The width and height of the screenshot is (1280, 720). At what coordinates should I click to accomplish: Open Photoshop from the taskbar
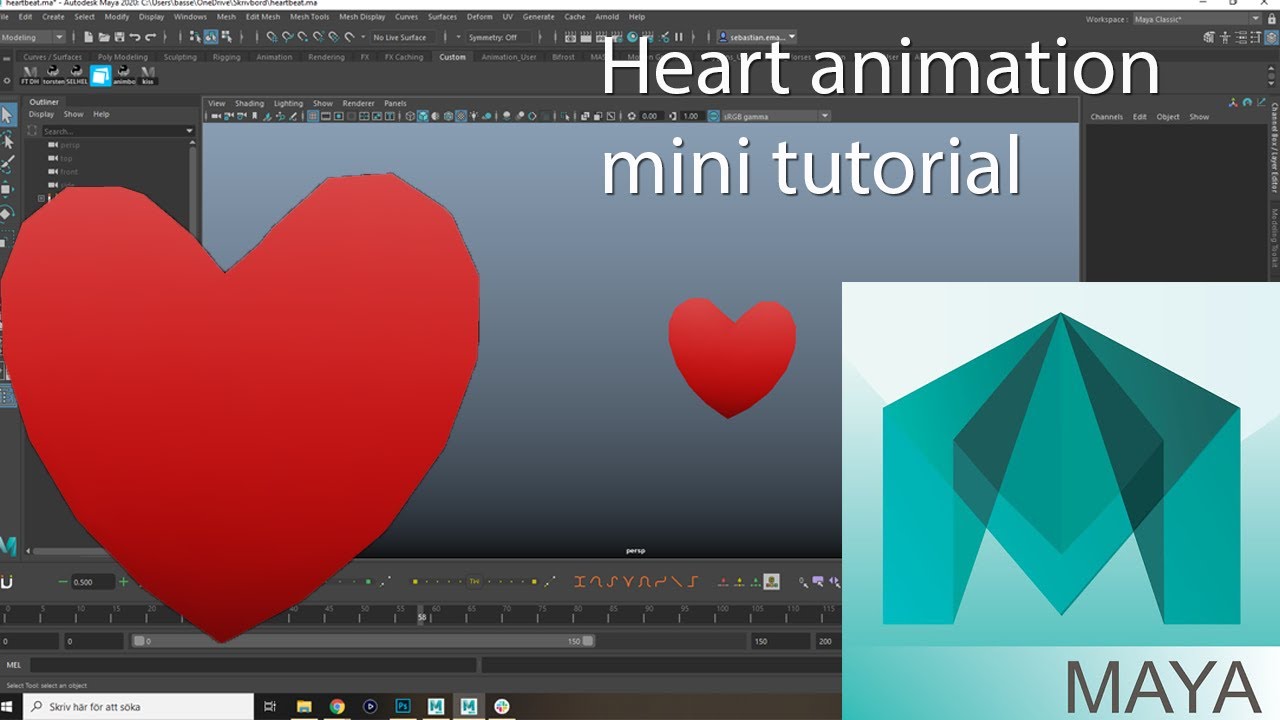click(x=404, y=706)
